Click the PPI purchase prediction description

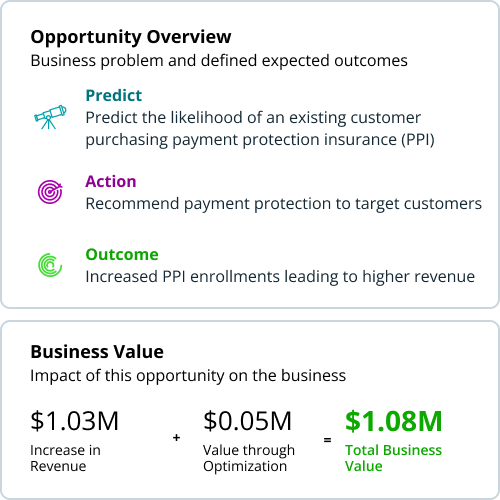coord(260,129)
